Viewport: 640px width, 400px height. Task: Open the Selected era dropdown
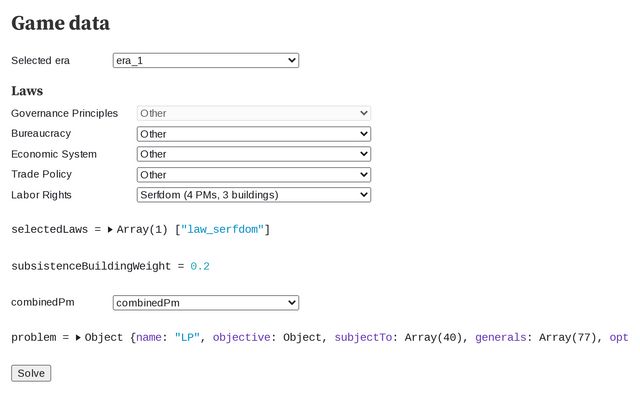tap(205, 61)
